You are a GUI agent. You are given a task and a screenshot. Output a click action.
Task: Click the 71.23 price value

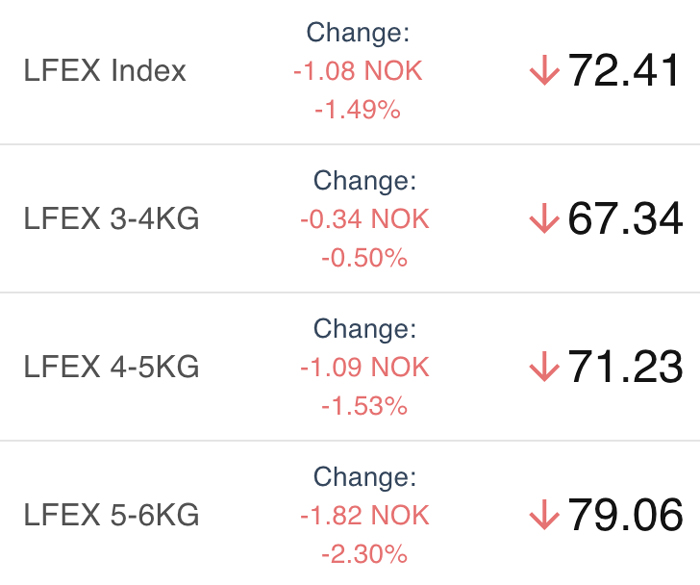(625, 367)
